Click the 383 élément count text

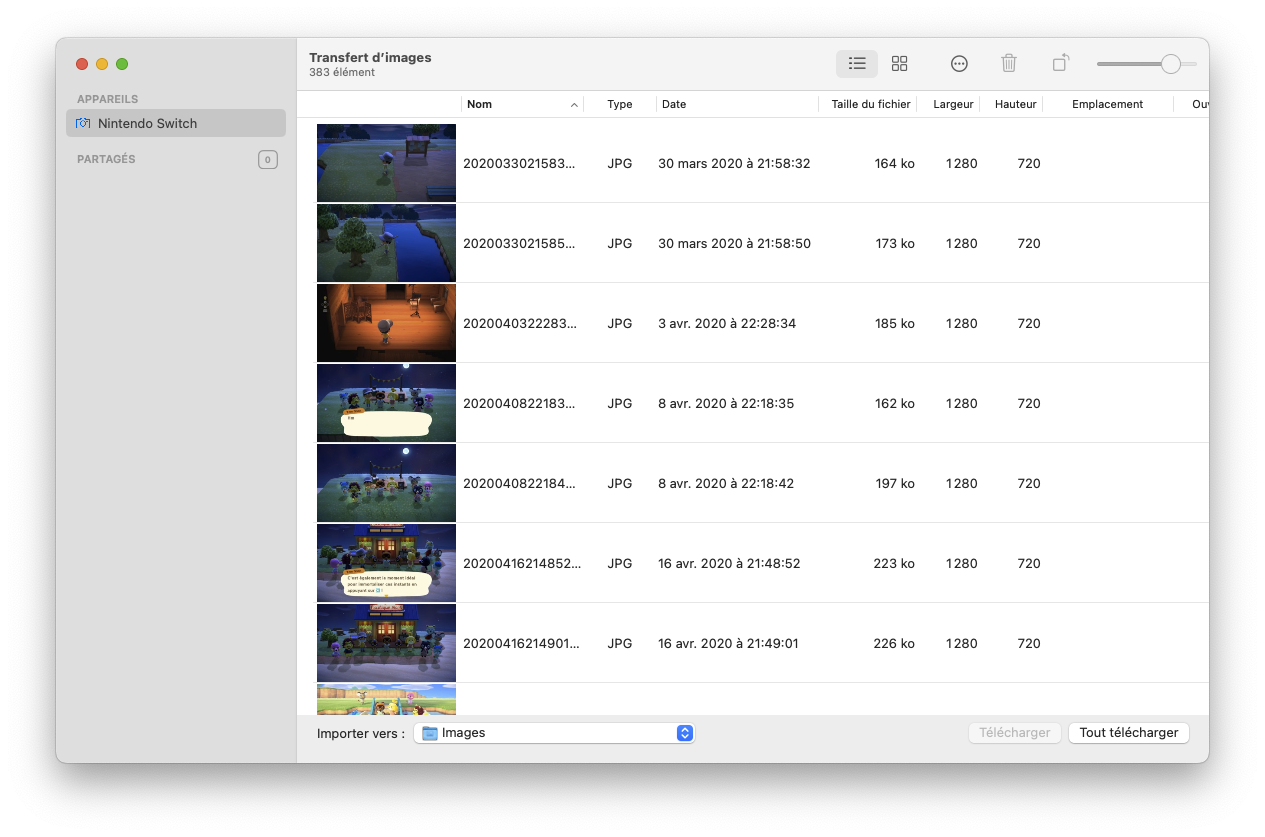(x=342, y=73)
